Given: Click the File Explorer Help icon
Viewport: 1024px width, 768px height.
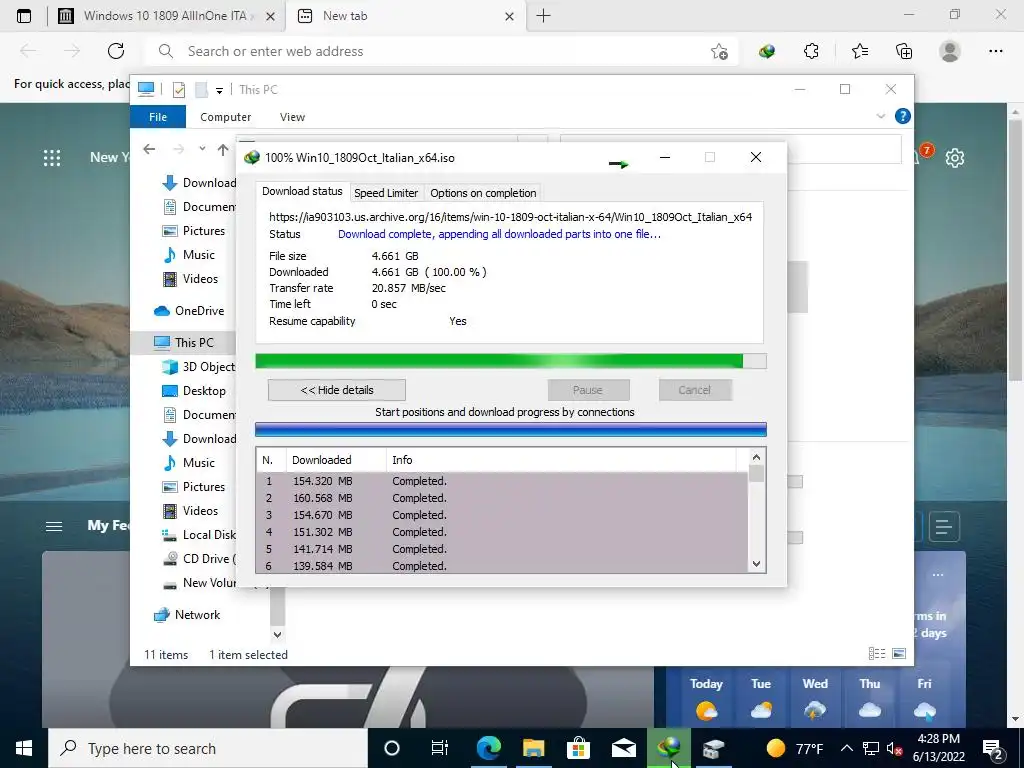Looking at the screenshot, I should coord(902,116).
